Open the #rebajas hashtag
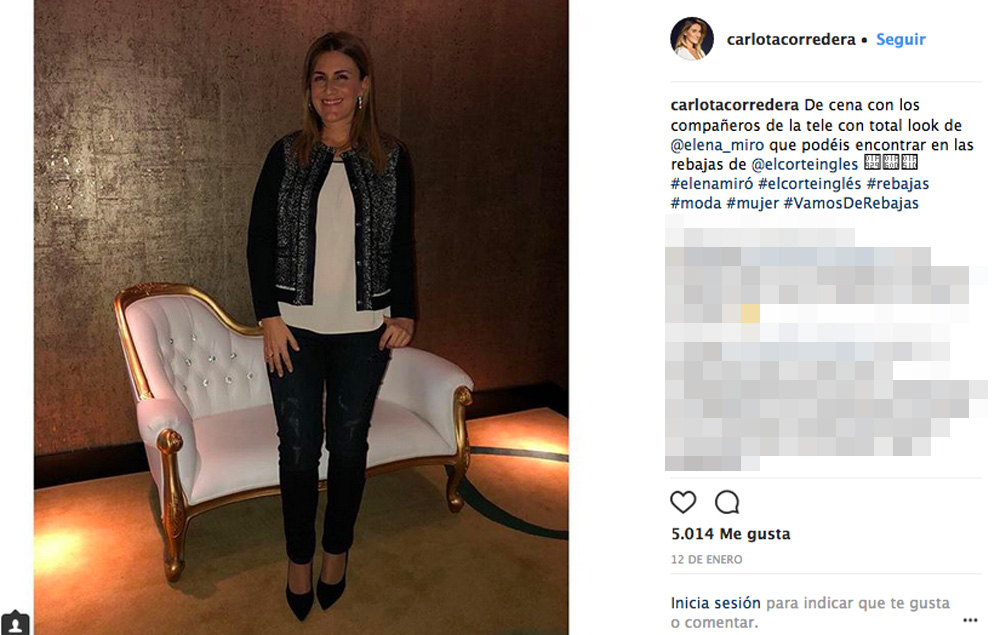 click(x=897, y=184)
